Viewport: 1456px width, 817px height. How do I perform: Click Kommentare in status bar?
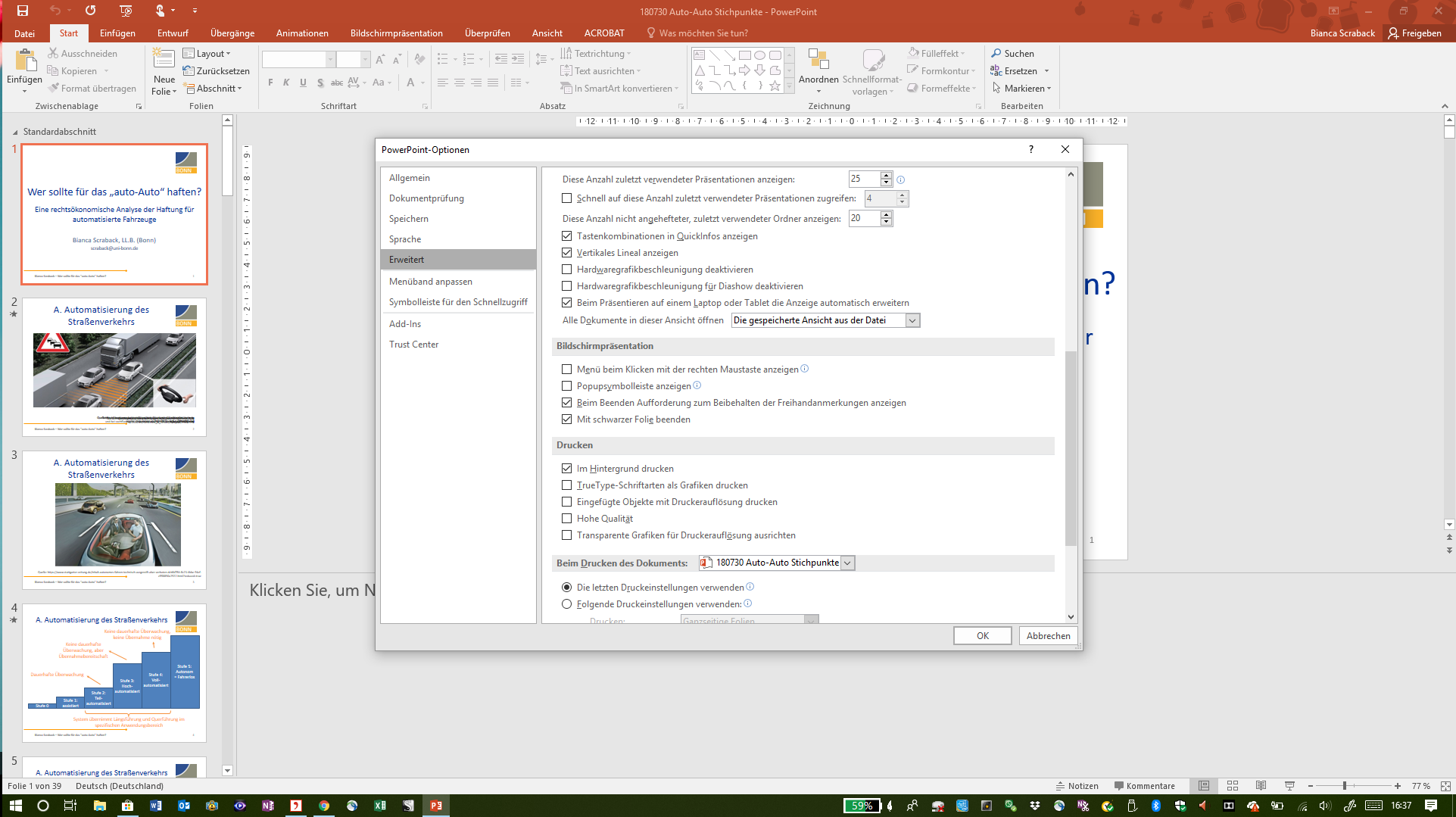(x=1145, y=786)
